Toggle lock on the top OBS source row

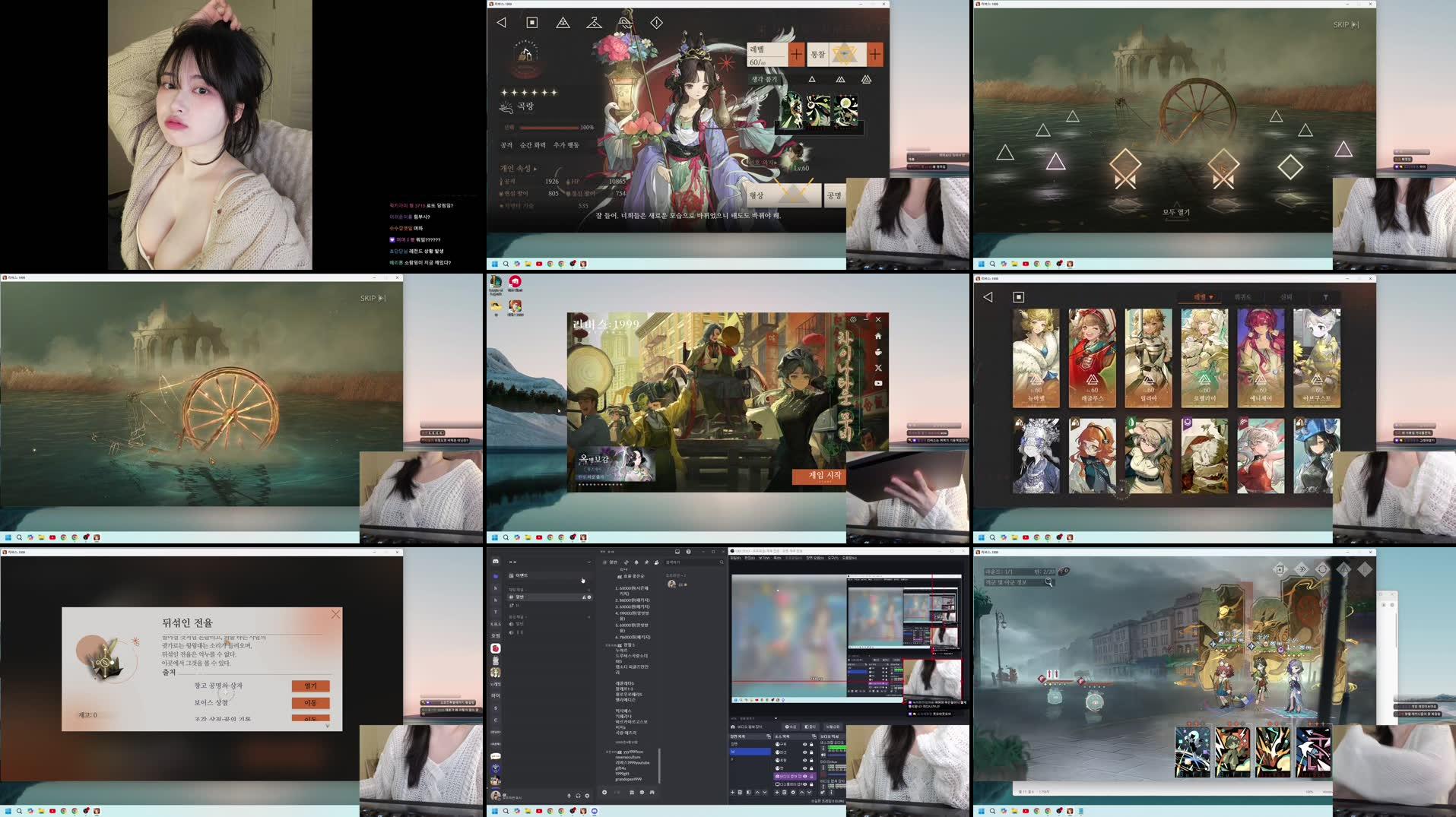pyautogui.click(x=811, y=744)
